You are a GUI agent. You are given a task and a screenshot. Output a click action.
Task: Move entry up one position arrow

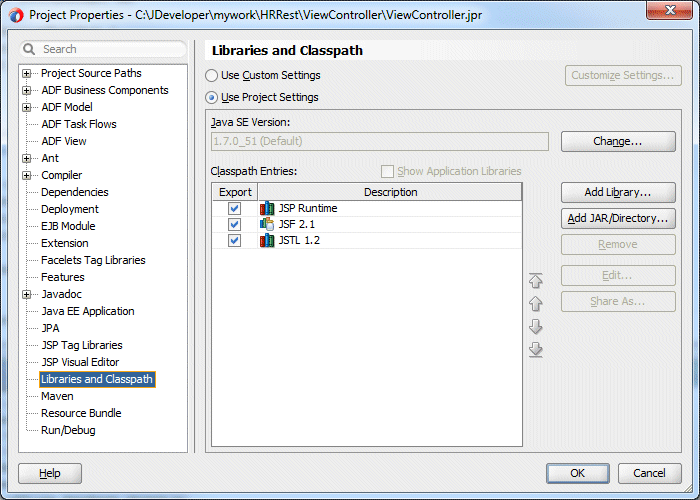point(536,304)
